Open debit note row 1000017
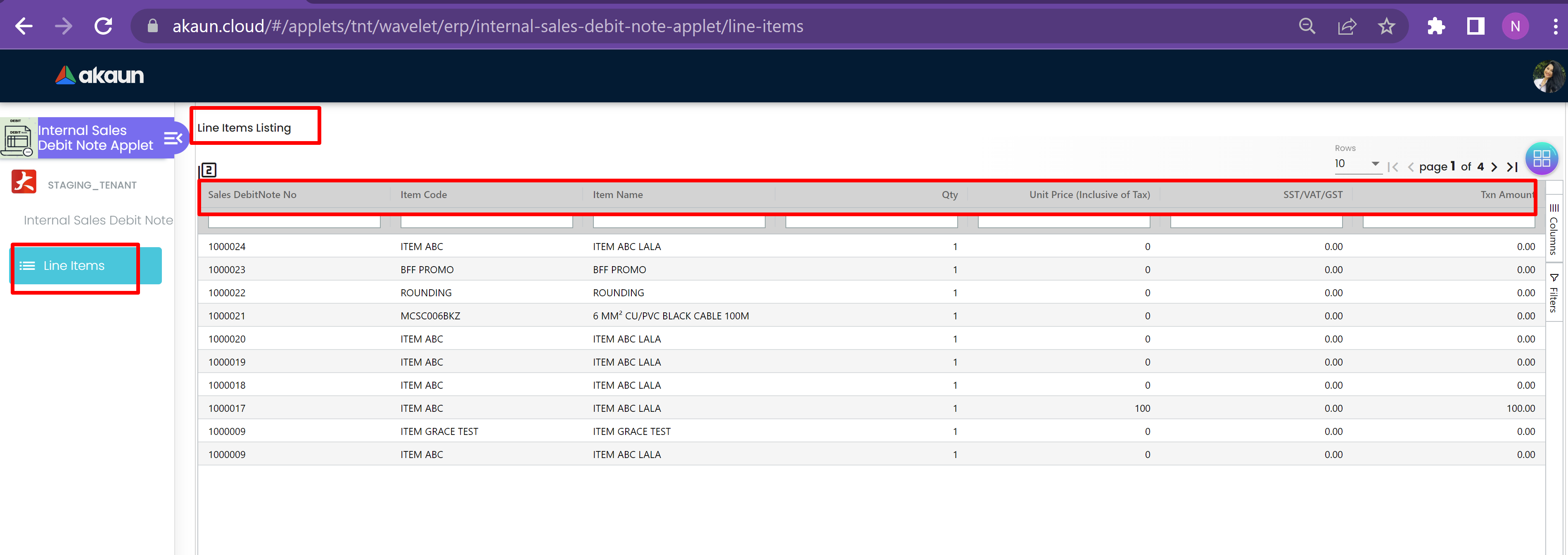The width and height of the screenshot is (1568, 555). [x=227, y=409]
